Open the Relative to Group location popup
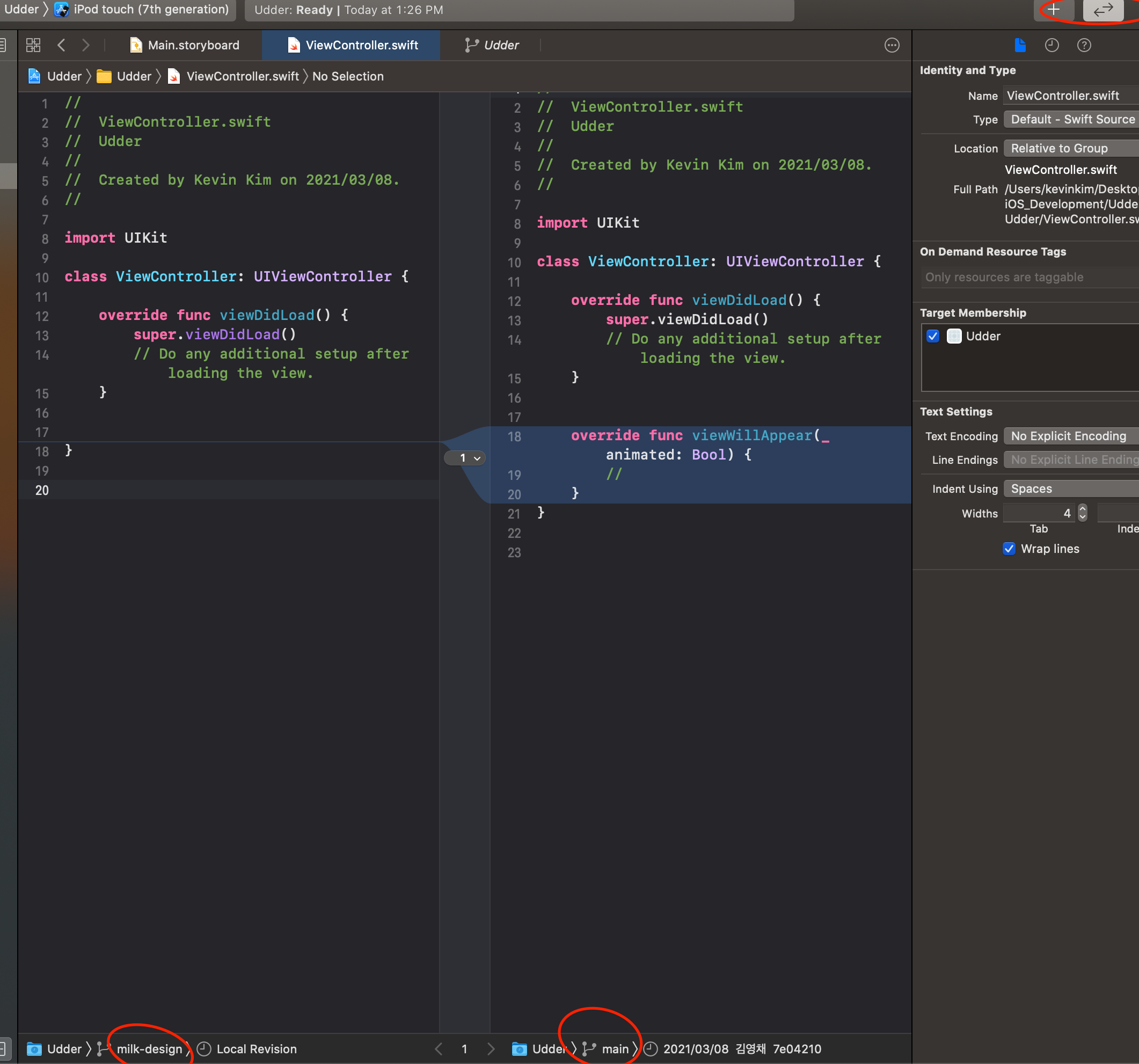The image size is (1139, 1064). pos(1071,148)
